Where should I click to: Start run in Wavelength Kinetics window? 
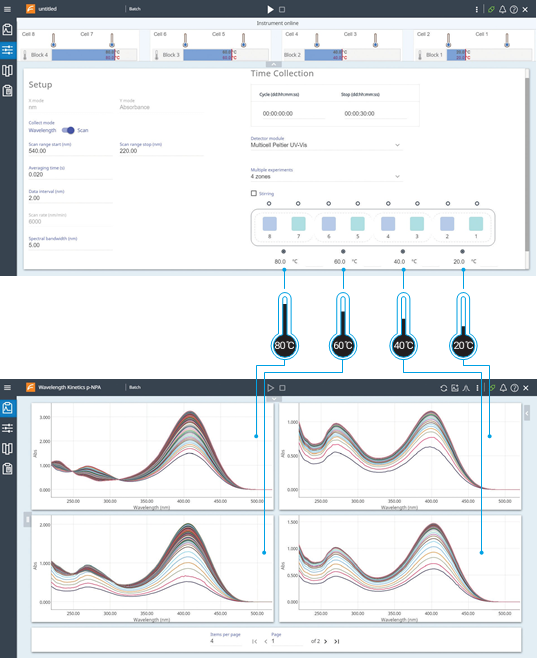271,388
